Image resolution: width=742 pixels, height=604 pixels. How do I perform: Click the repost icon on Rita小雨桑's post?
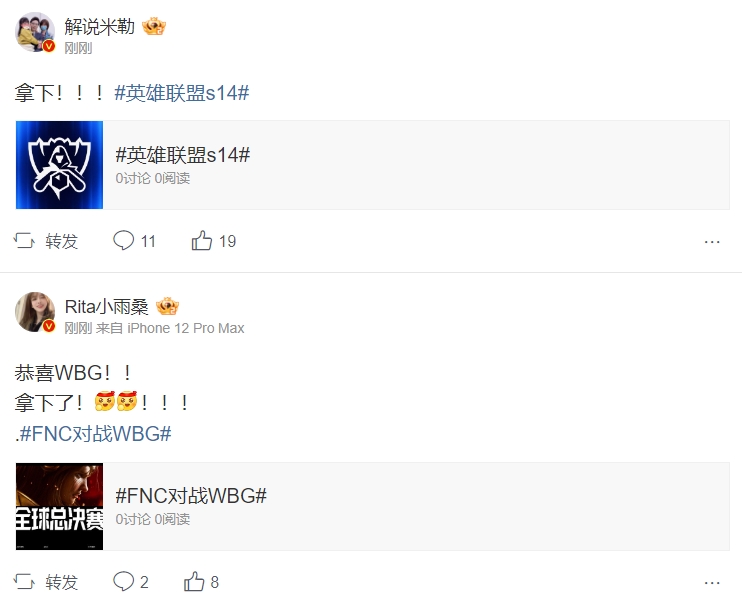coord(24,582)
